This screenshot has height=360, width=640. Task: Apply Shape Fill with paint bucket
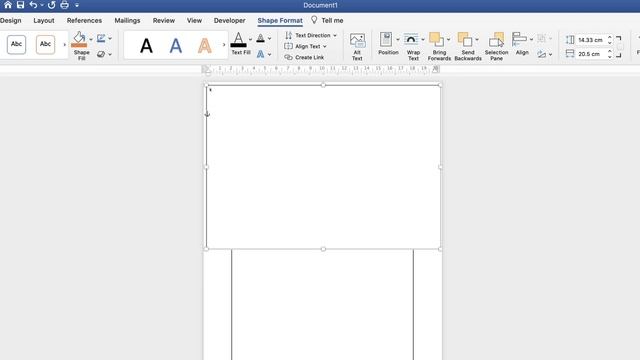pyautogui.click(x=80, y=40)
